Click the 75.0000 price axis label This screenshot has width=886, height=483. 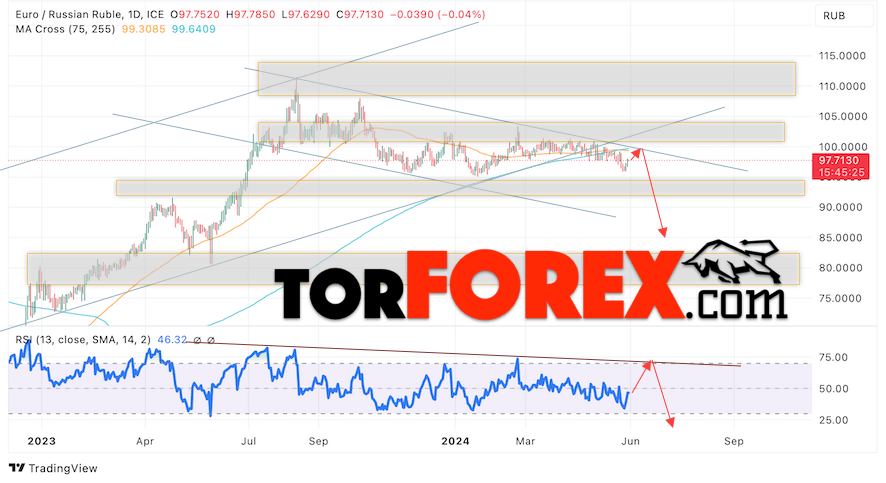pos(842,298)
